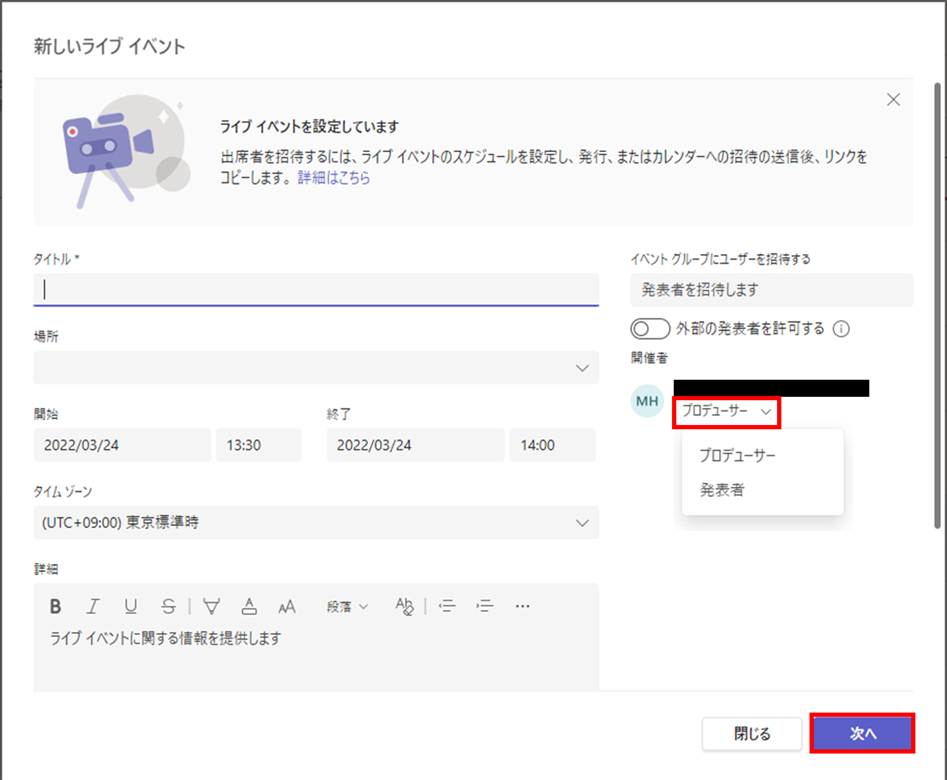This screenshot has width=947, height=780.
Task: Apply bold formatting in details editor
Action: tap(56, 606)
